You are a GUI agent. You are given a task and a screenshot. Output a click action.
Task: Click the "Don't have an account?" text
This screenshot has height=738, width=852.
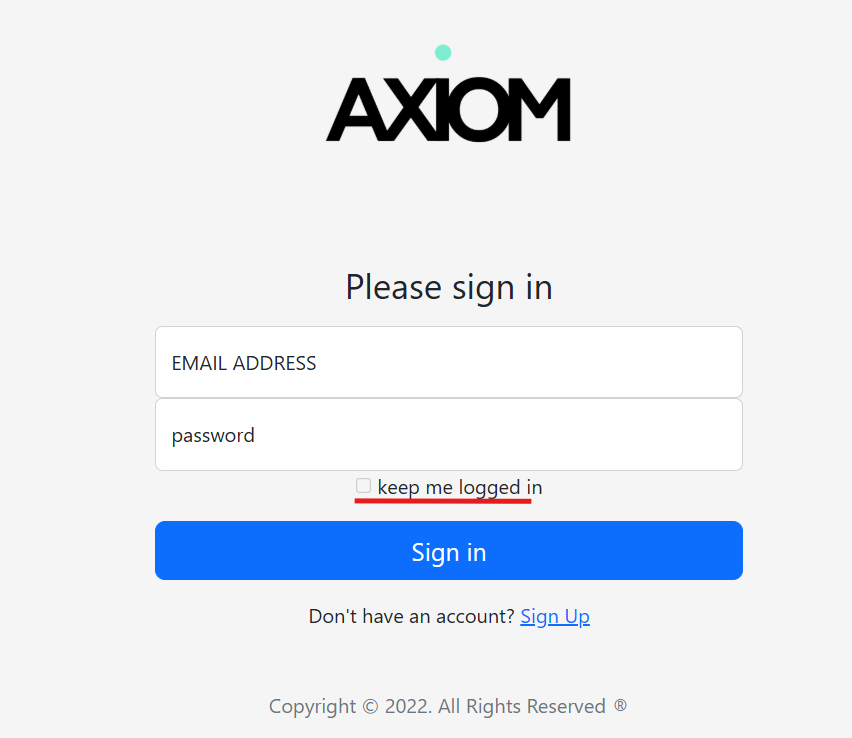pyautogui.click(x=411, y=616)
